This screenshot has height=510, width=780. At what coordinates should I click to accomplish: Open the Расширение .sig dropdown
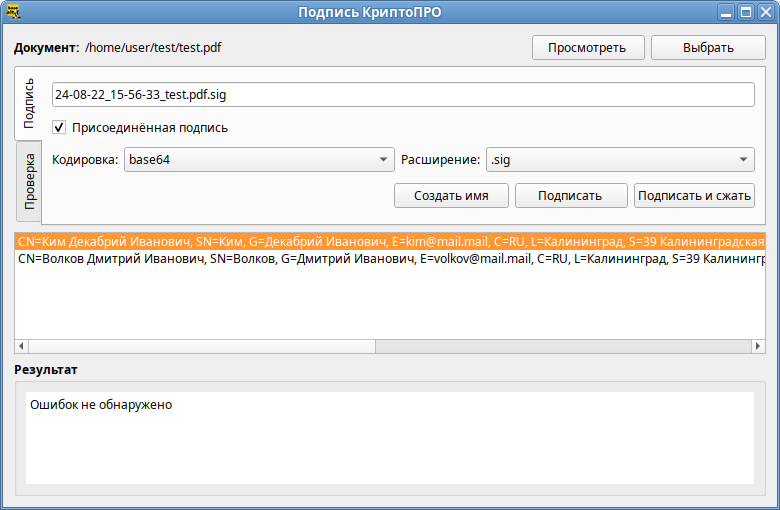(620, 160)
